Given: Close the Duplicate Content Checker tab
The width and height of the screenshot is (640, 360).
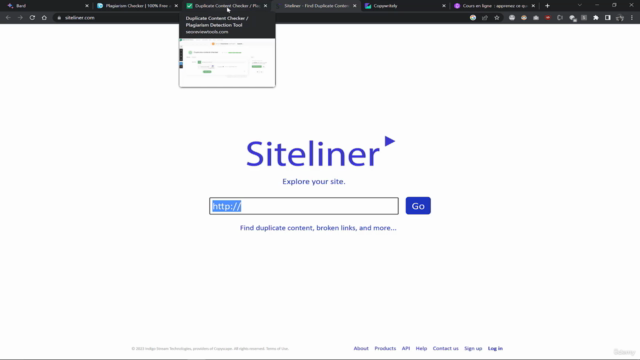Looking at the screenshot, I should pyautogui.click(x=265, y=6).
